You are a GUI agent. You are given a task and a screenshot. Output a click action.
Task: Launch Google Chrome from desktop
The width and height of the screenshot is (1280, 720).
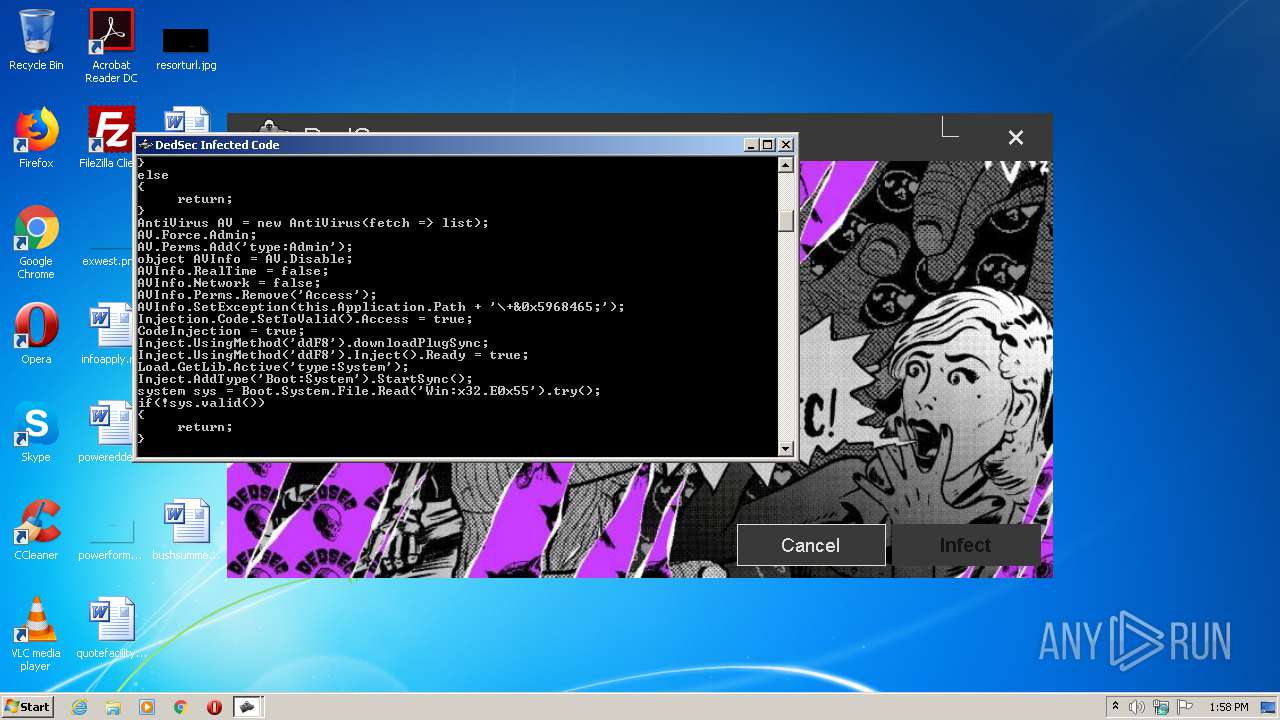pyautogui.click(x=36, y=242)
